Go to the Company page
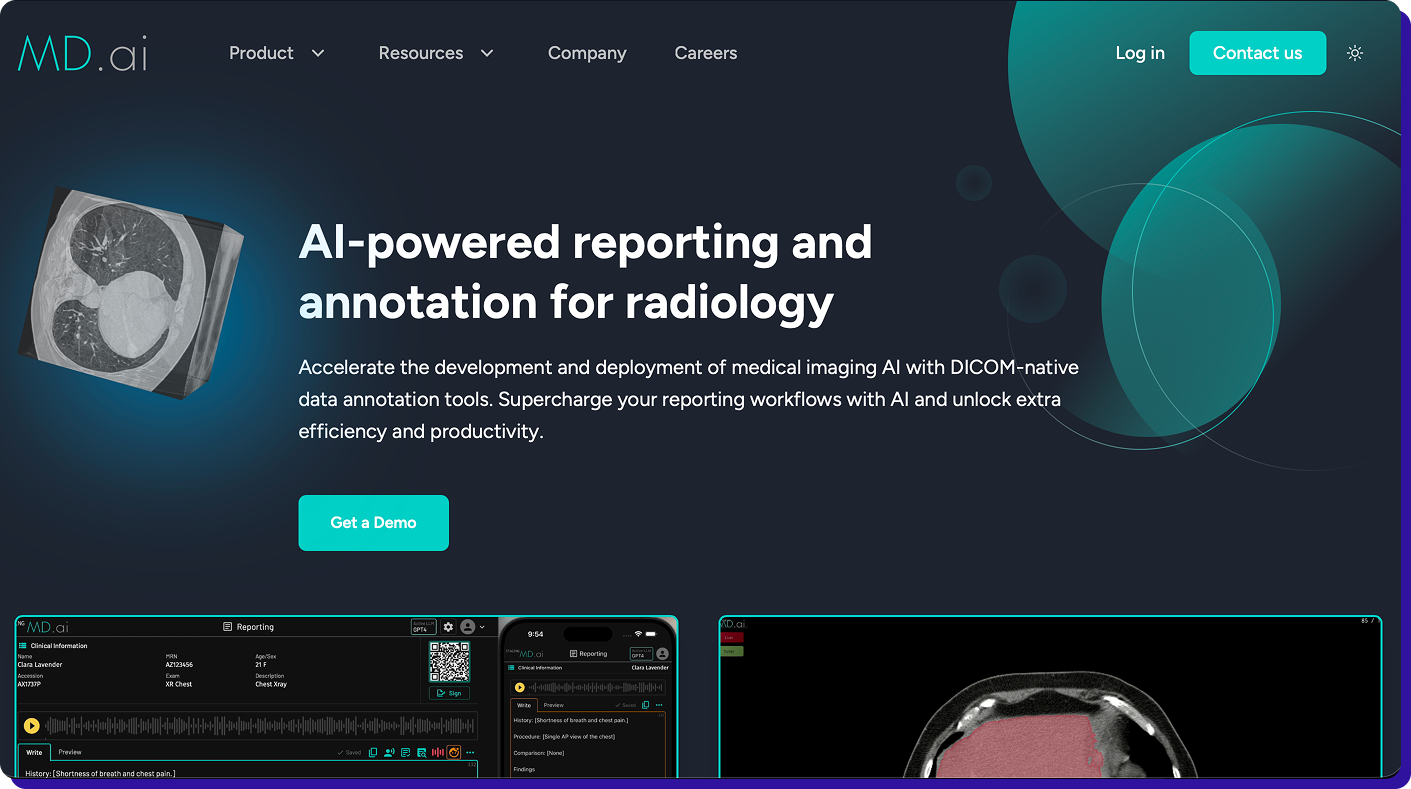 pyautogui.click(x=587, y=53)
